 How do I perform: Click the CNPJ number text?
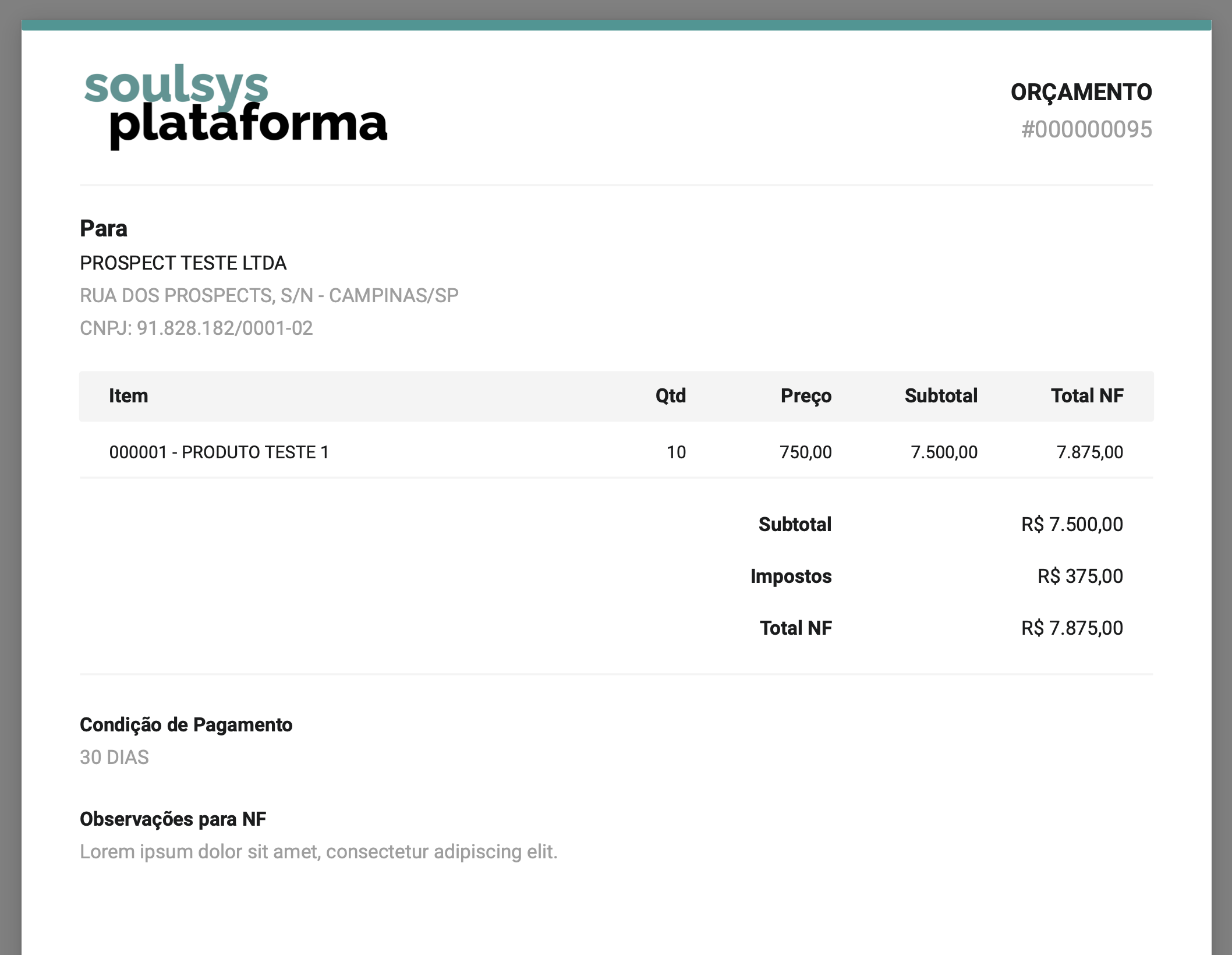196,328
